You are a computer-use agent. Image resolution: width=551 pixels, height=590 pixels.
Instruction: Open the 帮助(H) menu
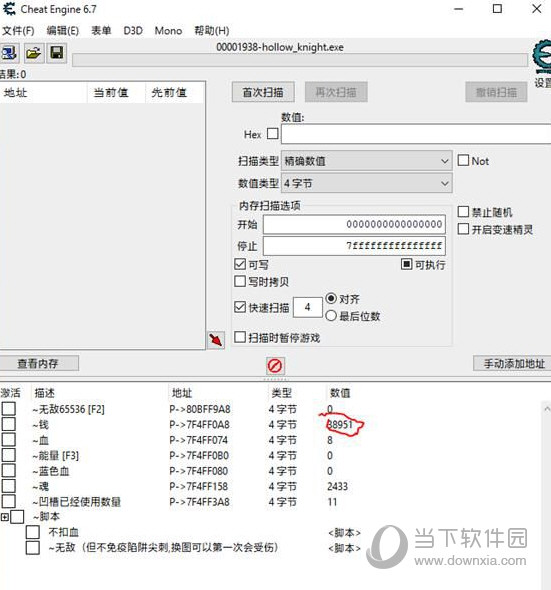[x=212, y=30]
